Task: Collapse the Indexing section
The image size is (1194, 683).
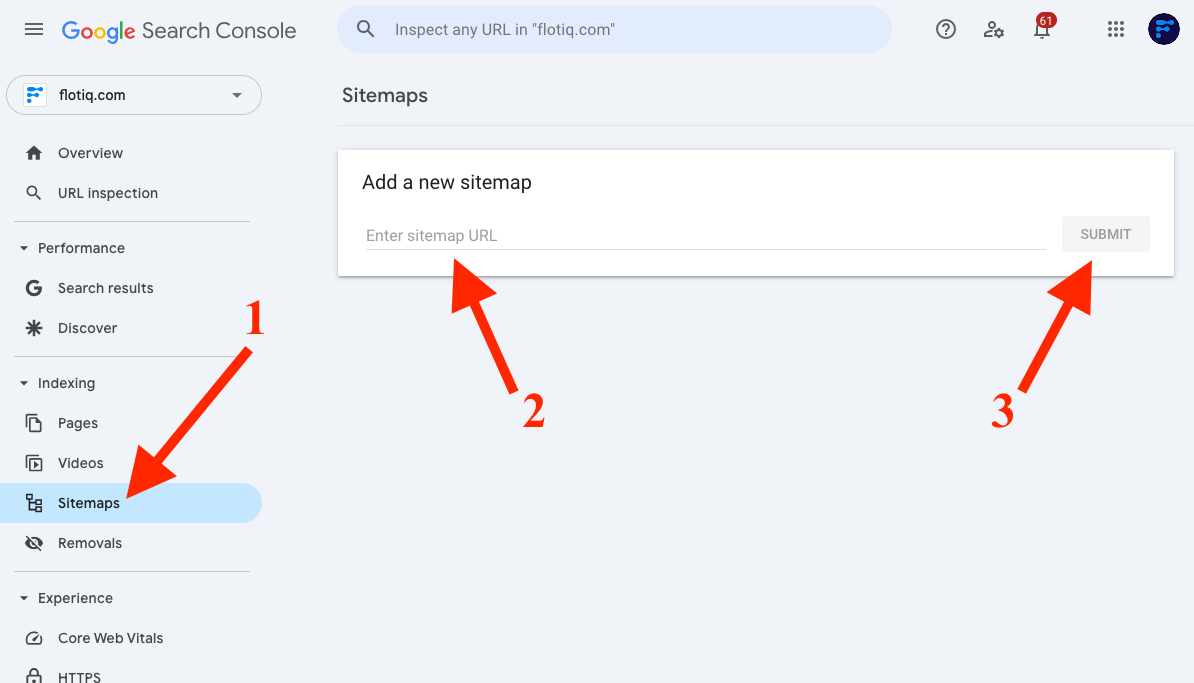Action: (x=24, y=383)
